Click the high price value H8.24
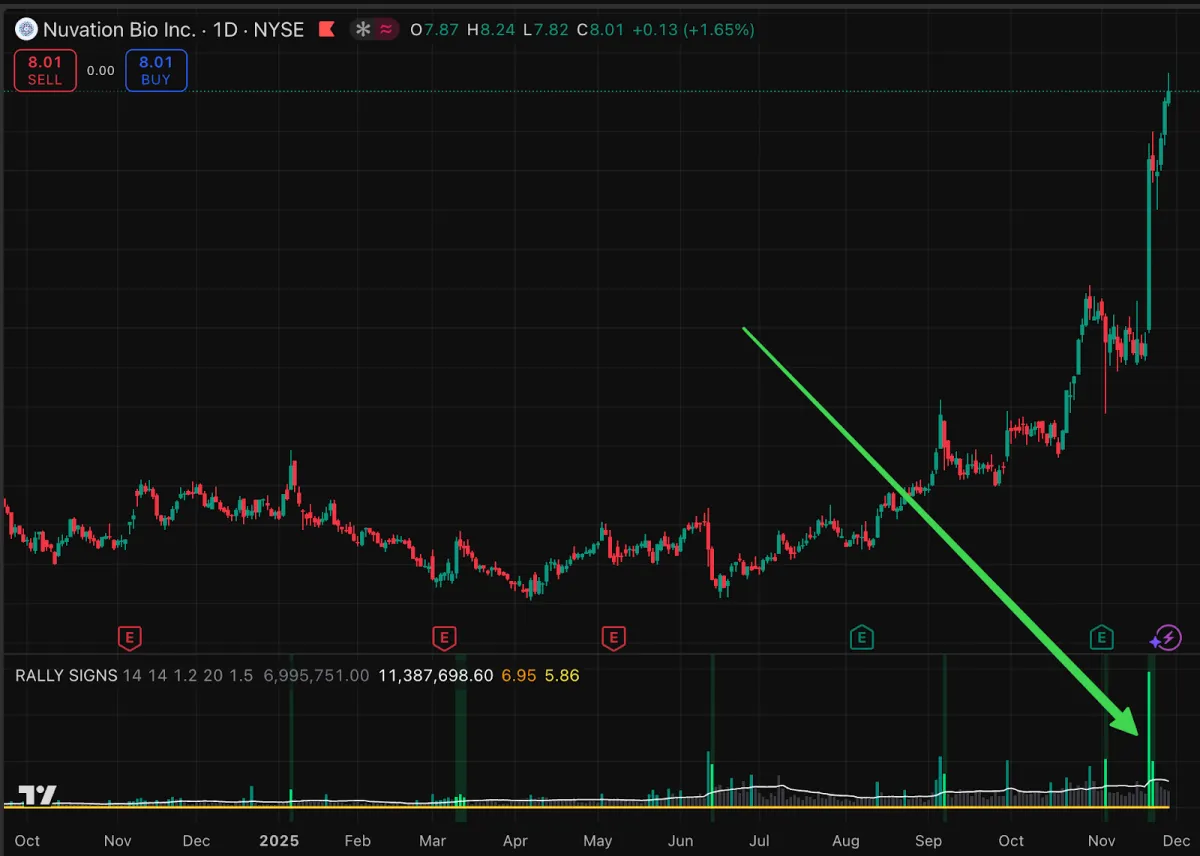 coord(491,29)
